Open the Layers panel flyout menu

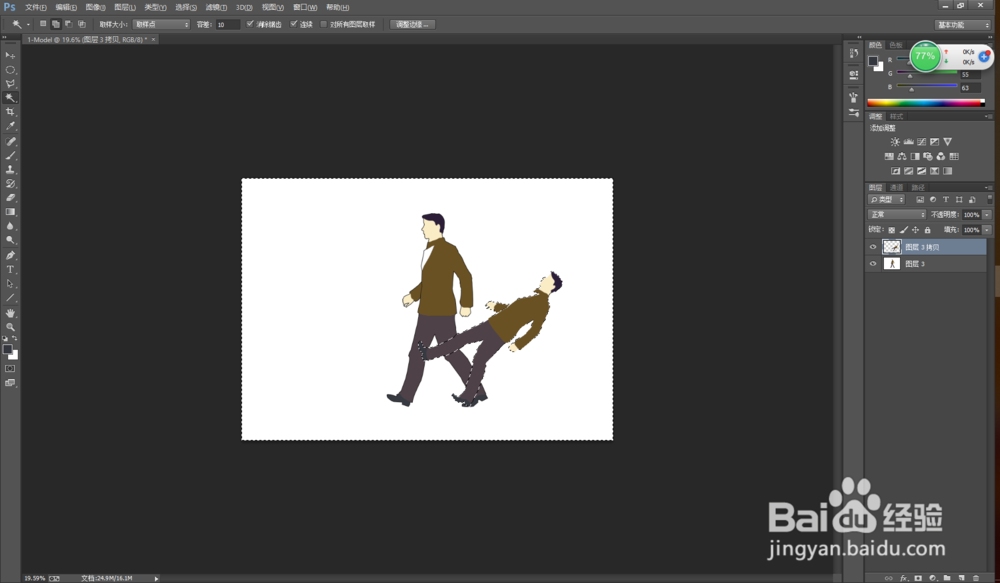click(x=988, y=188)
